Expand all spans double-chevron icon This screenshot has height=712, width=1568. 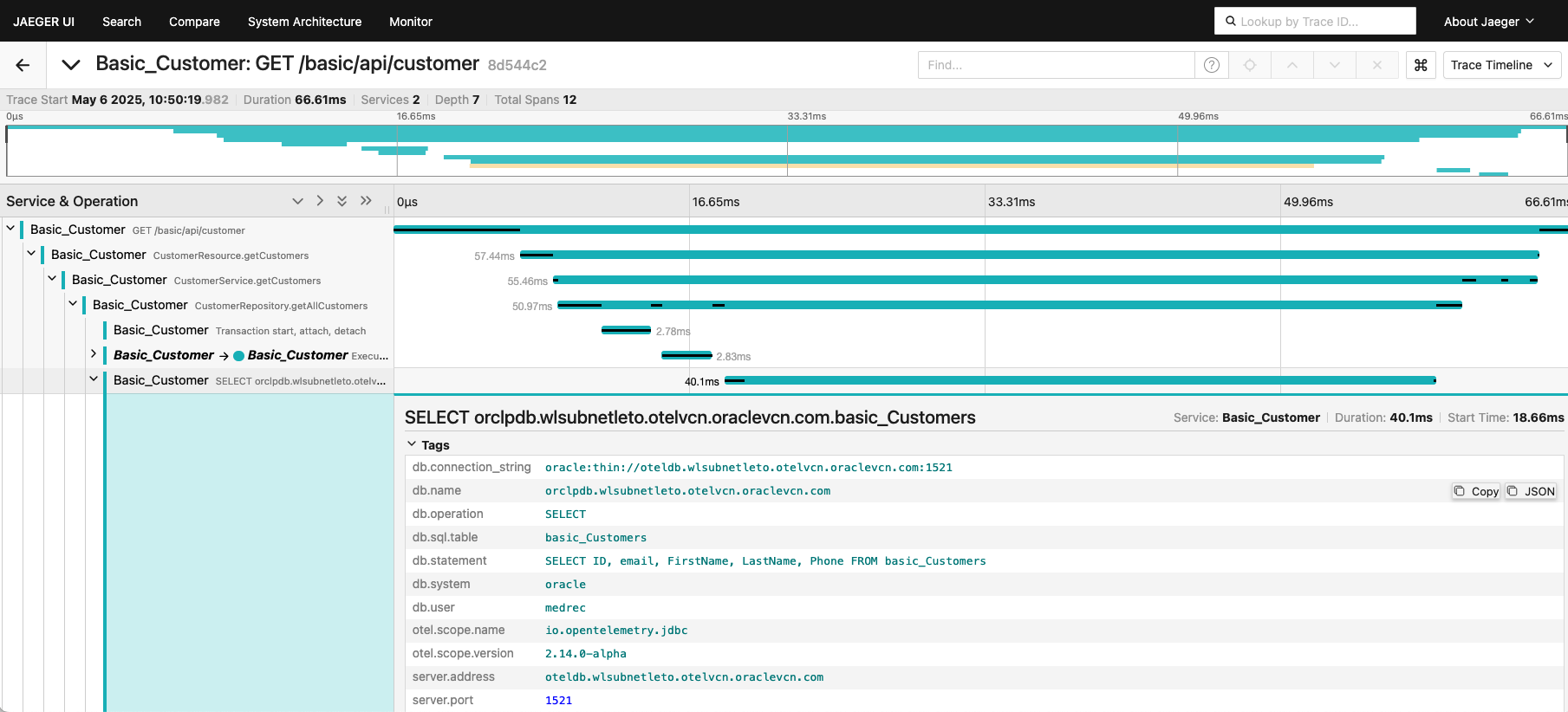click(x=342, y=201)
